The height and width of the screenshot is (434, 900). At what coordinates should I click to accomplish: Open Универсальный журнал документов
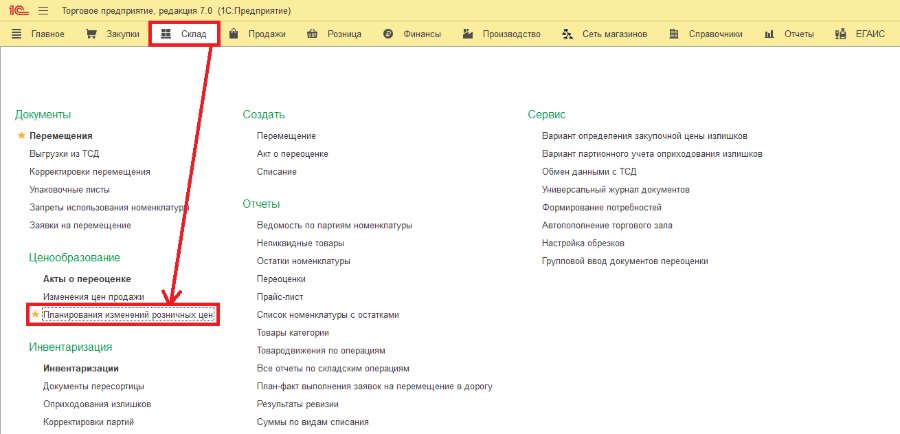[616, 189]
